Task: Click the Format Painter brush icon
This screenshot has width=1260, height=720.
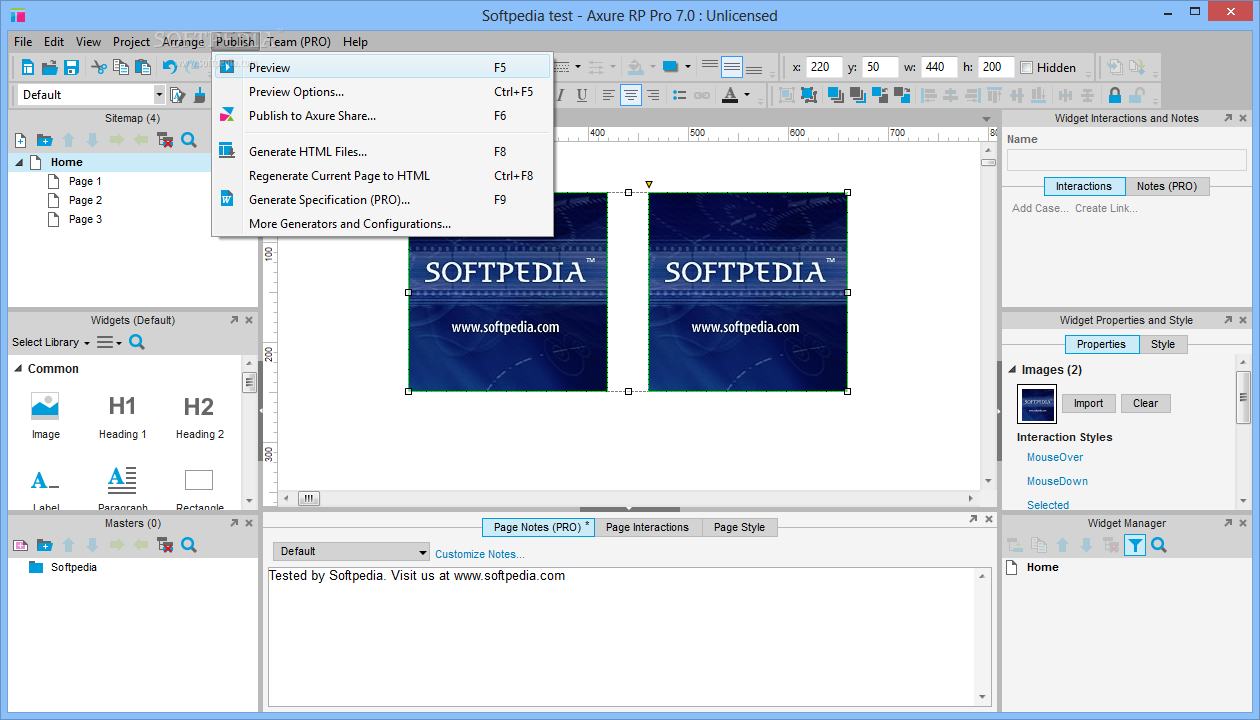Action: 199,95
